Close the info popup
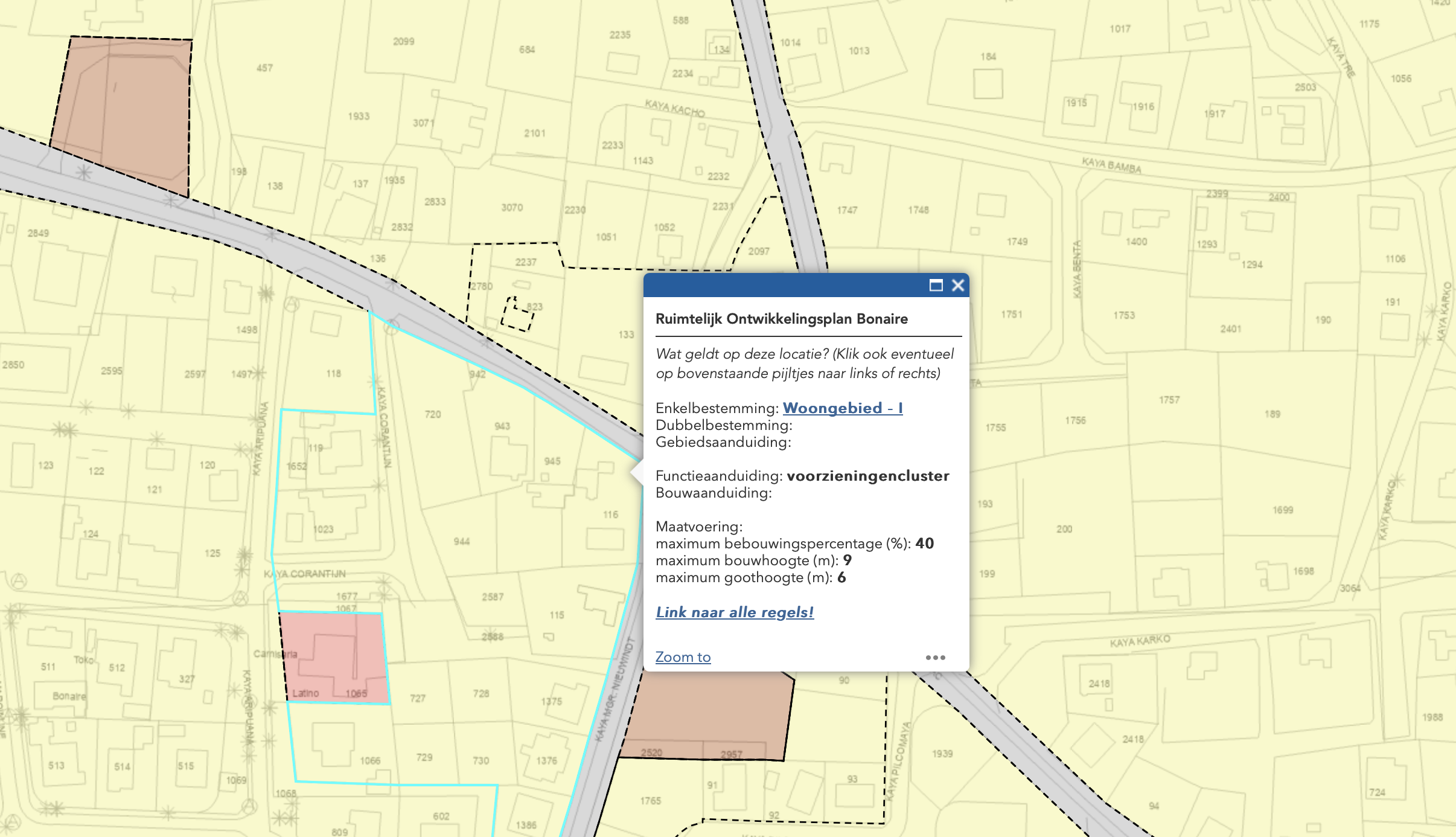This screenshot has height=837, width=1456. pyautogui.click(x=958, y=286)
